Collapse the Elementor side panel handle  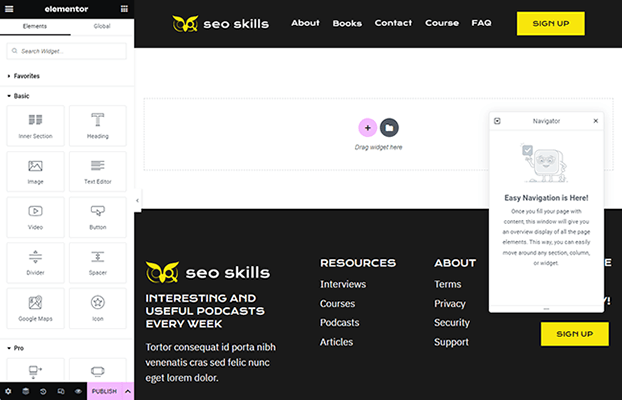pyautogui.click(x=137, y=201)
